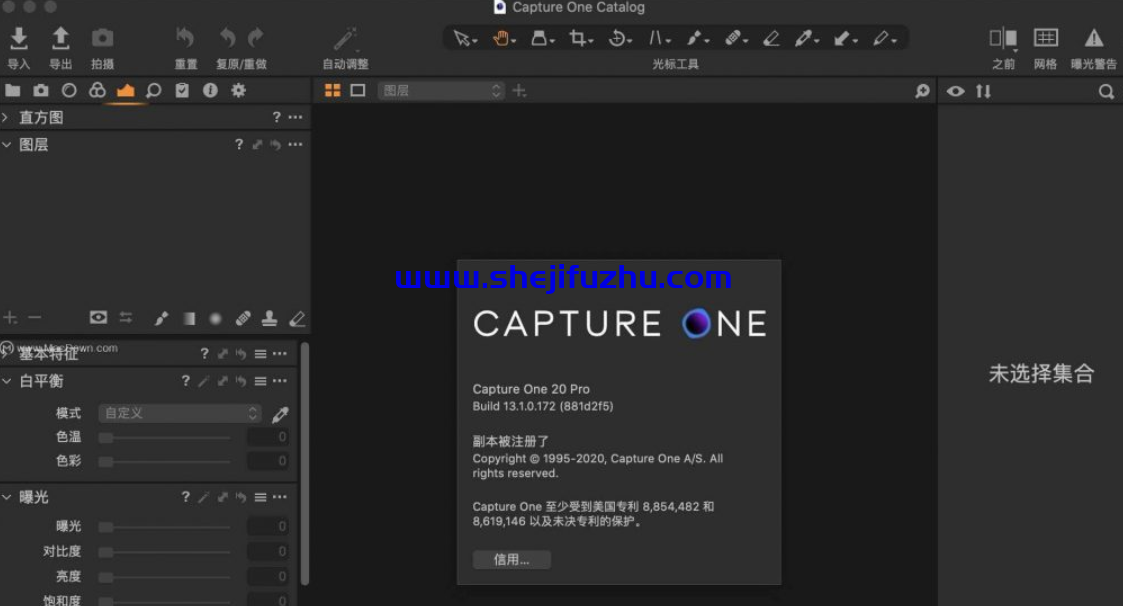Screen dimensions: 1123x606
Task: Click the brush icon in 图层 toolbar
Action: 161,318
